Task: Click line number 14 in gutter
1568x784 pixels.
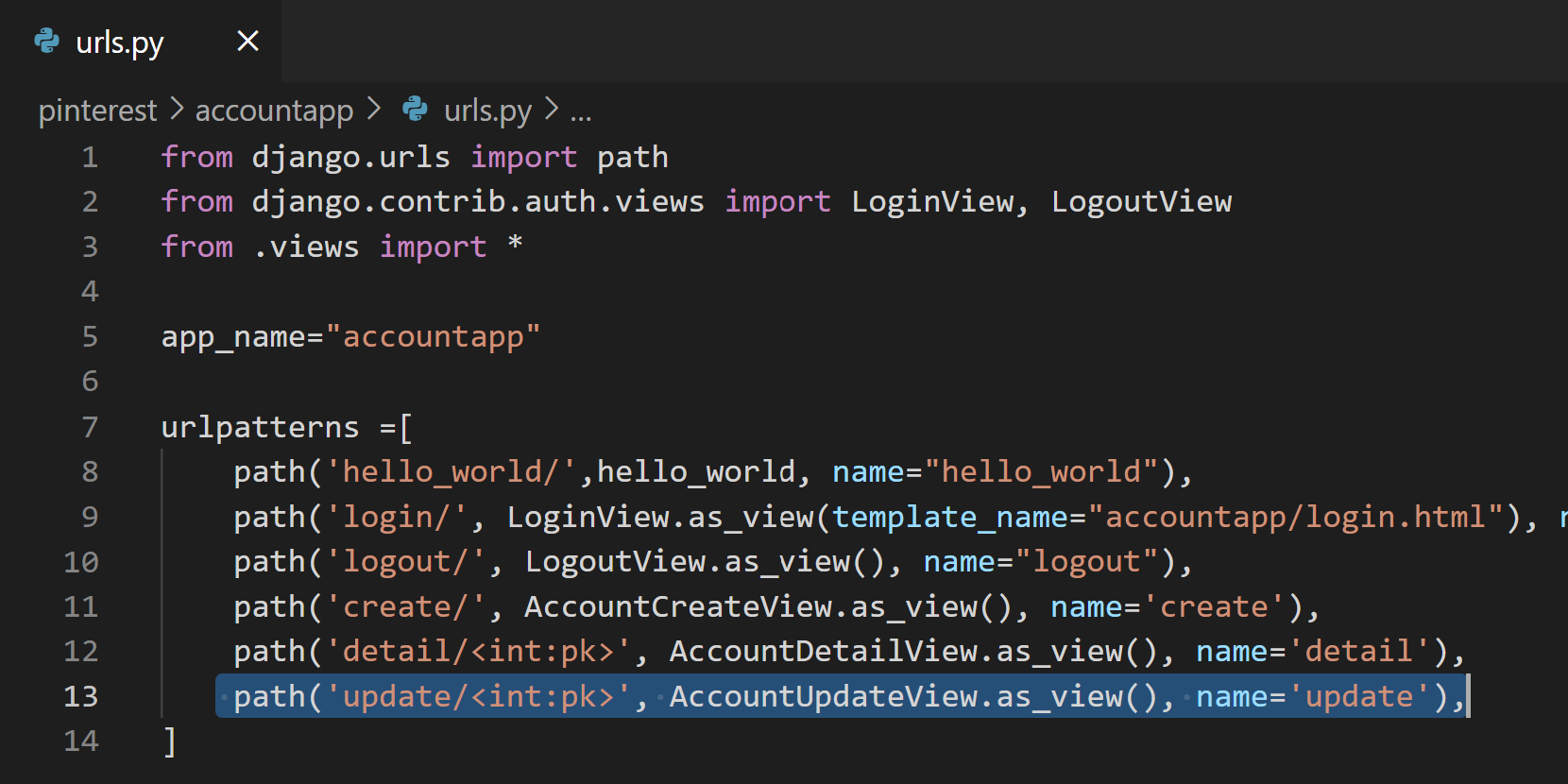Action: pyautogui.click(x=81, y=741)
